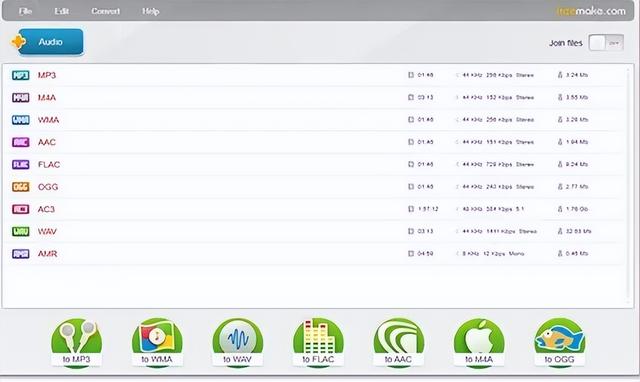Edit audio settings in the AMR row (Mono)

(x=490, y=253)
